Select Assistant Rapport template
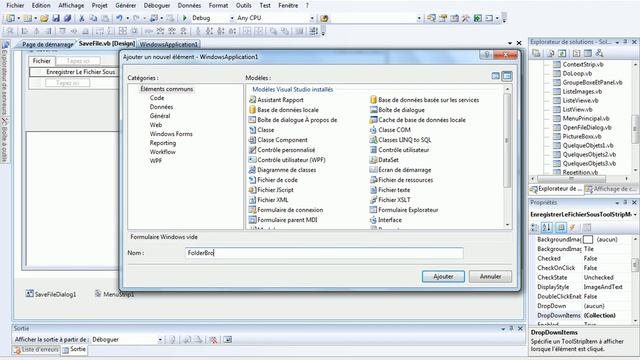 pyautogui.click(x=276, y=100)
